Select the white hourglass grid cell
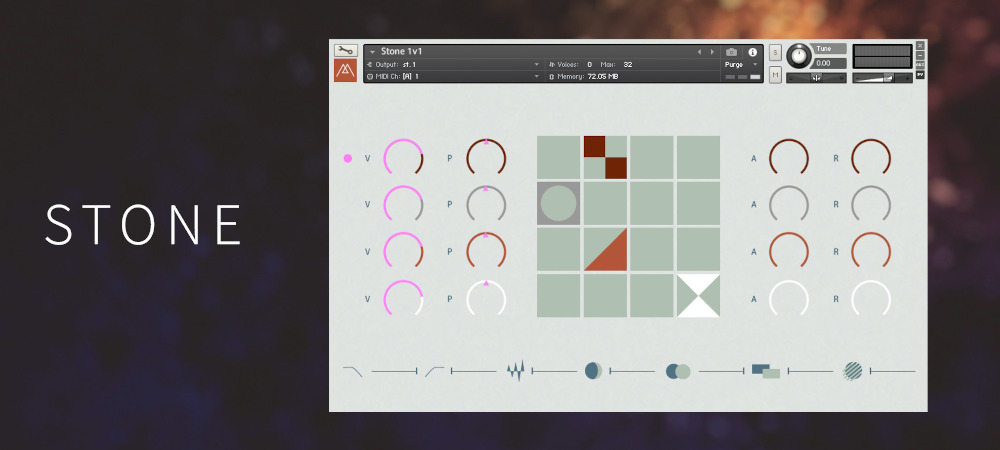Image resolution: width=1000 pixels, height=450 pixels. pos(698,296)
